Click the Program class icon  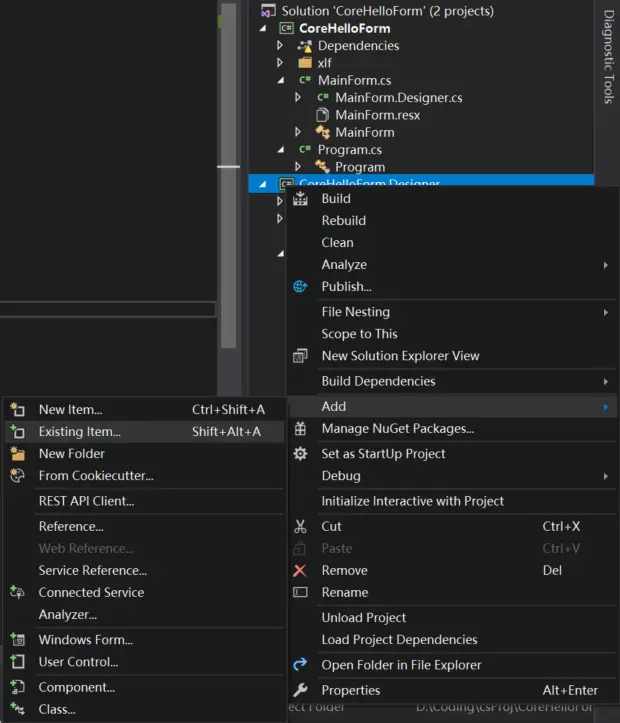pyautogui.click(x=322, y=166)
